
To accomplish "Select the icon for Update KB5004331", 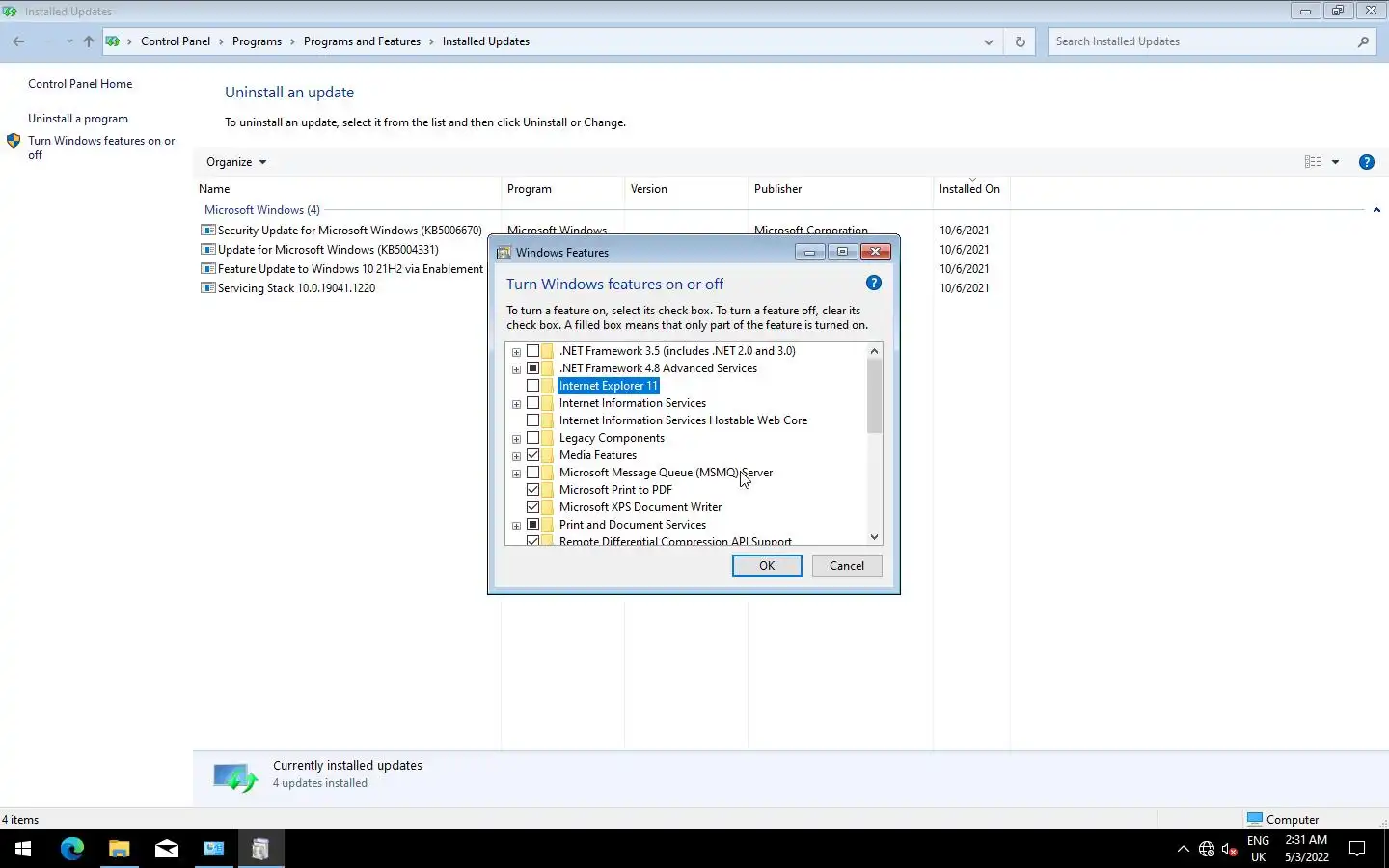I will [x=207, y=250].
